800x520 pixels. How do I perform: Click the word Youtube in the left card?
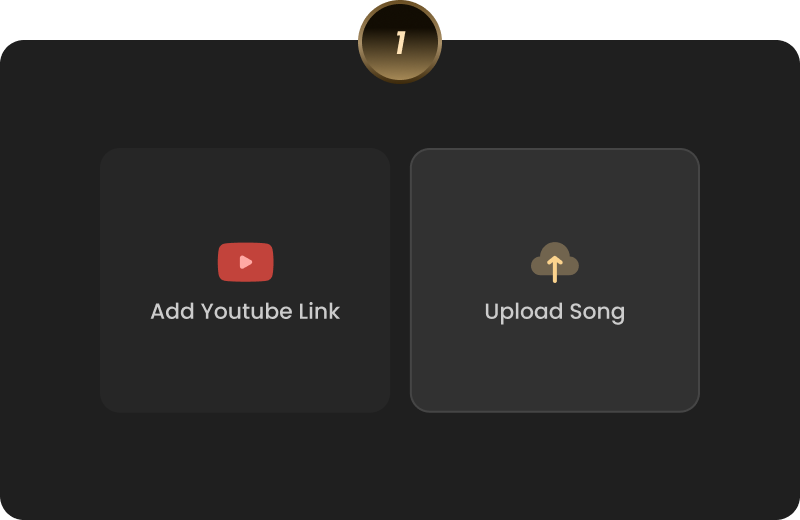click(246, 311)
